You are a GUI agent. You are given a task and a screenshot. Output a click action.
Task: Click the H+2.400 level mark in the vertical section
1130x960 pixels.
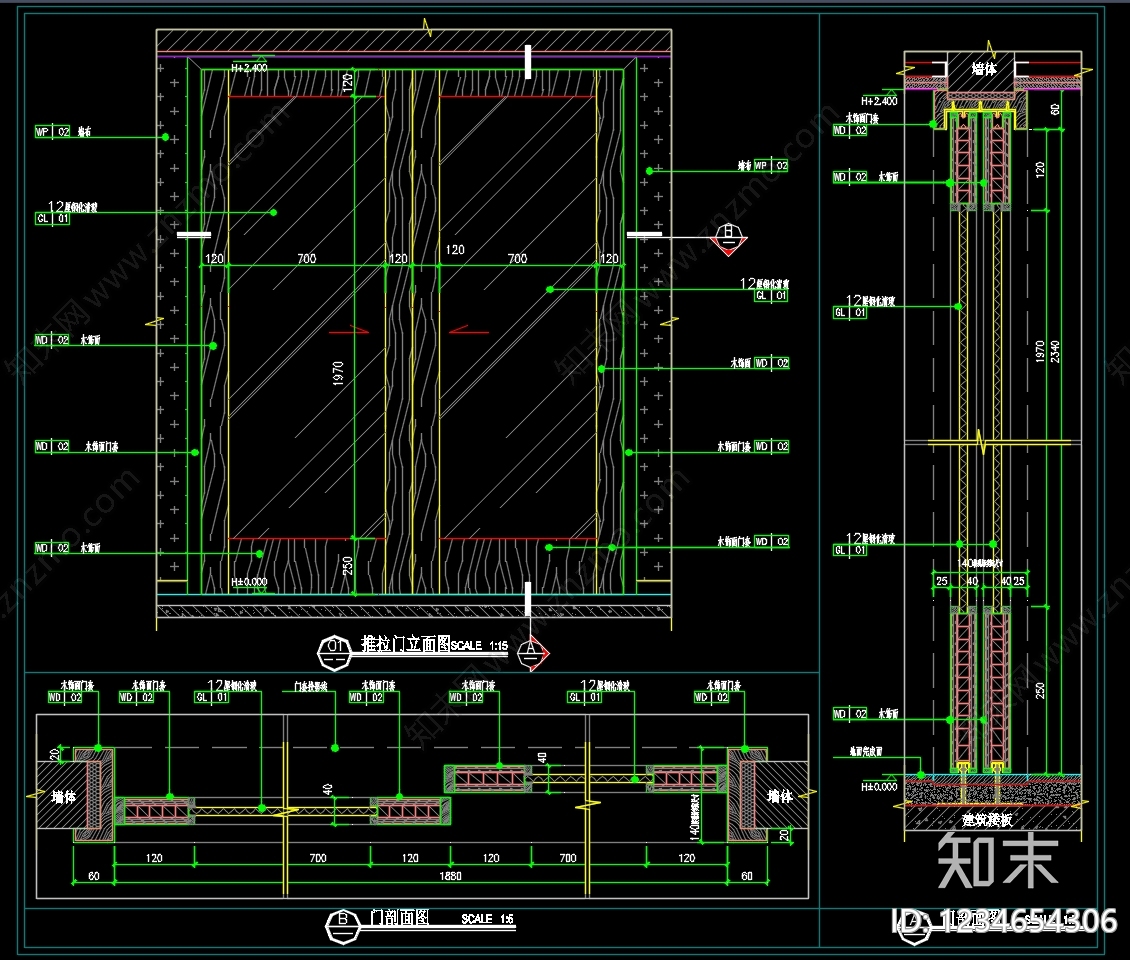click(x=879, y=101)
